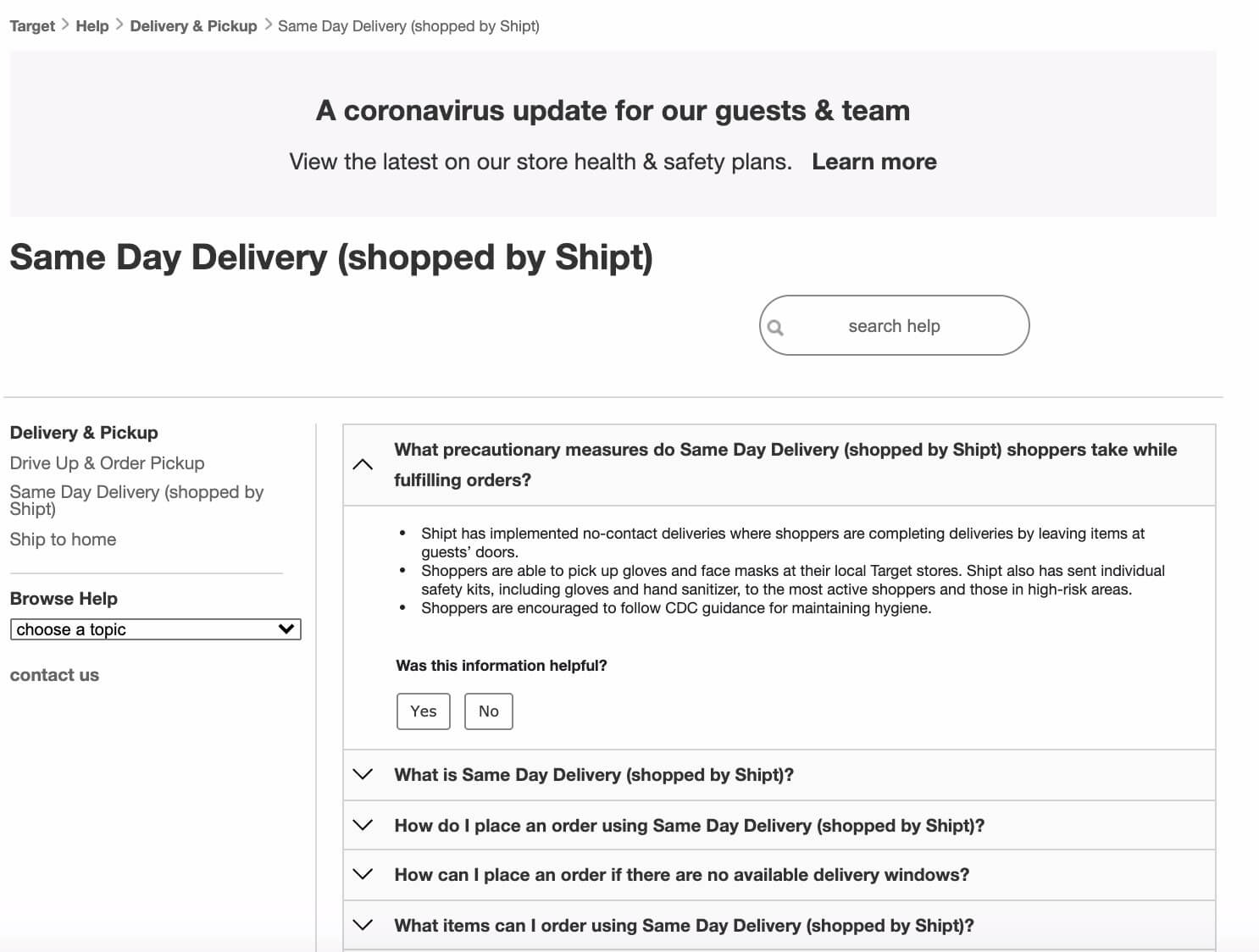Screen dimensions: 1259x952
Task: Expand 'How do I place an order' question
Action: click(x=689, y=826)
